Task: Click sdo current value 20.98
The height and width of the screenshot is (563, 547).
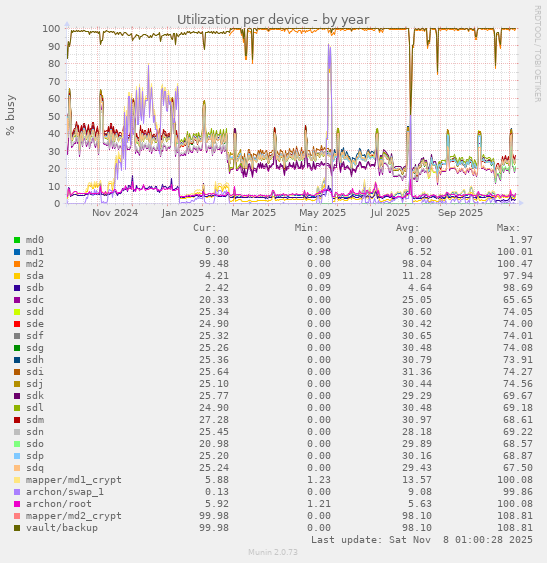Action: coord(214,444)
